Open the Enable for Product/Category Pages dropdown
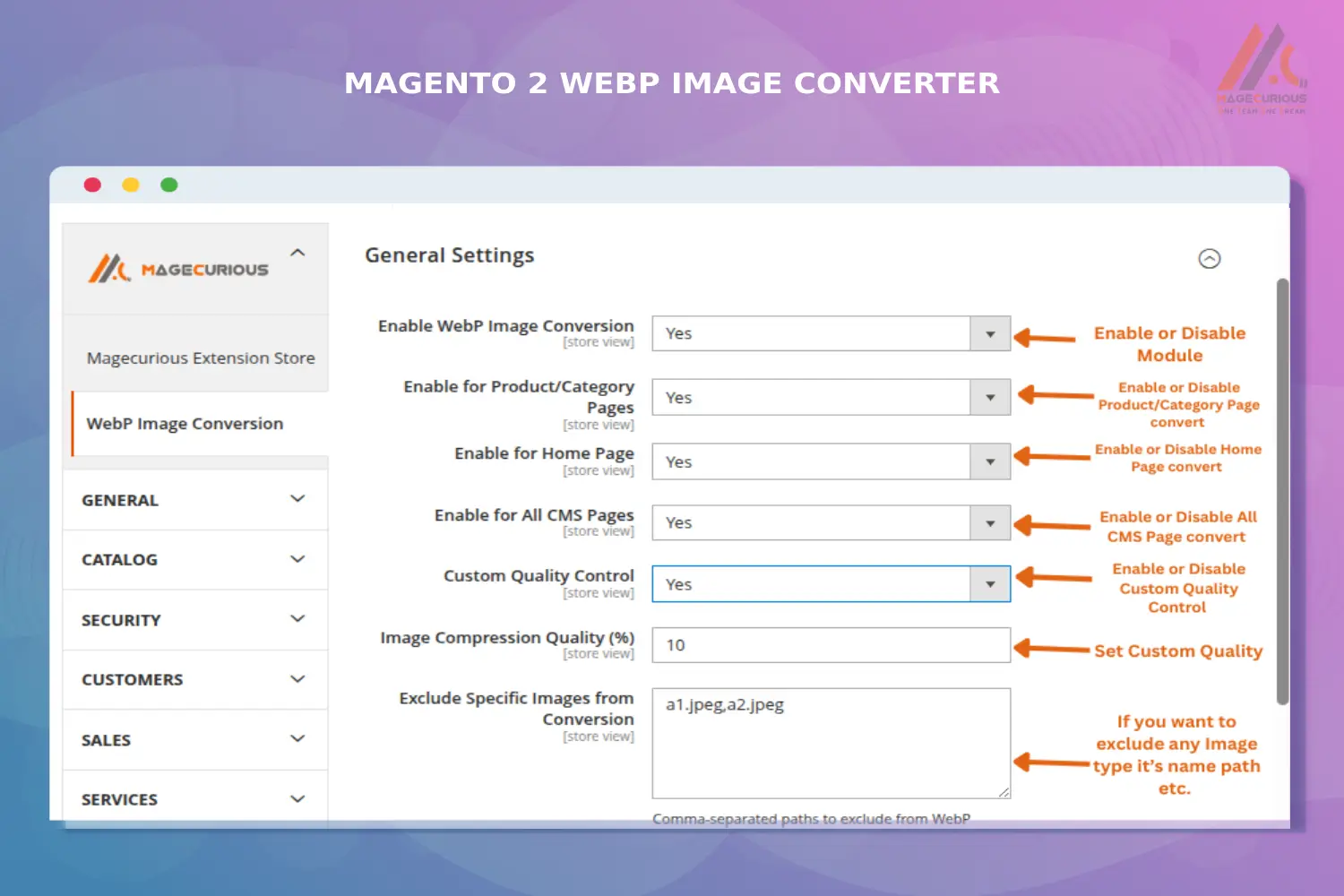This screenshot has width=1344, height=896. tap(831, 398)
